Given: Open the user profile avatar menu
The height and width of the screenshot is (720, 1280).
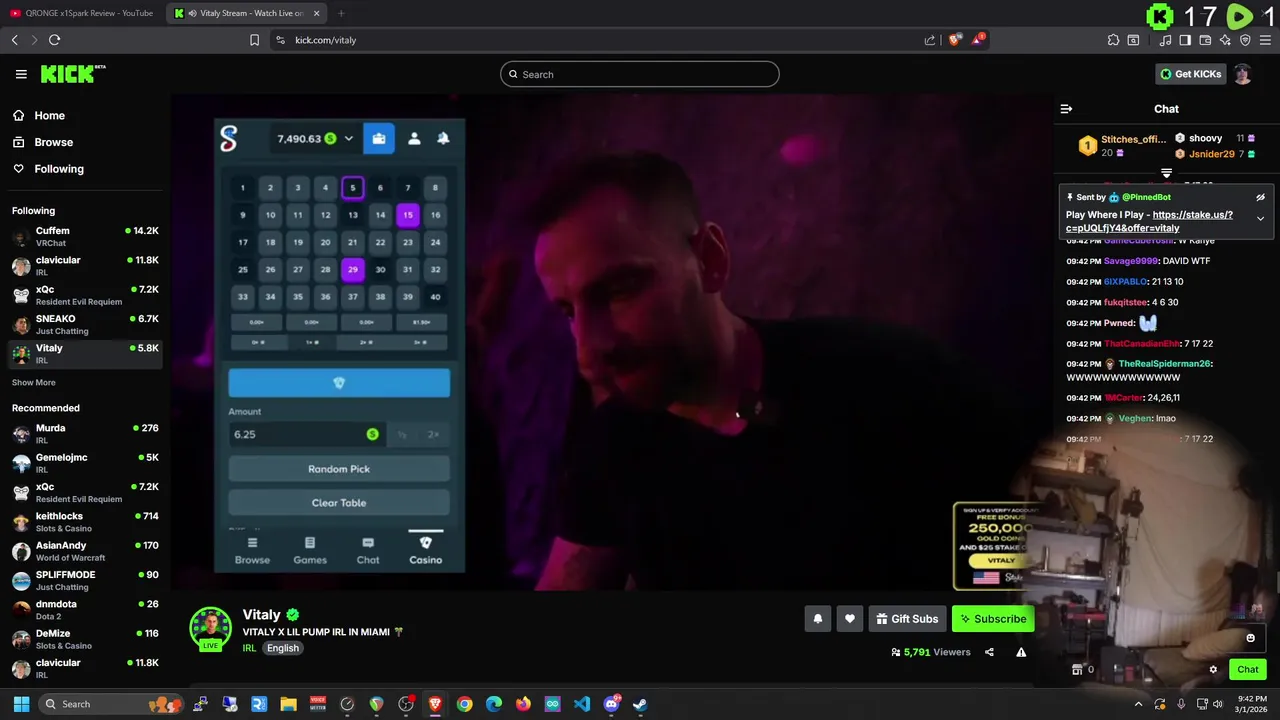Looking at the screenshot, I should 1243,74.
